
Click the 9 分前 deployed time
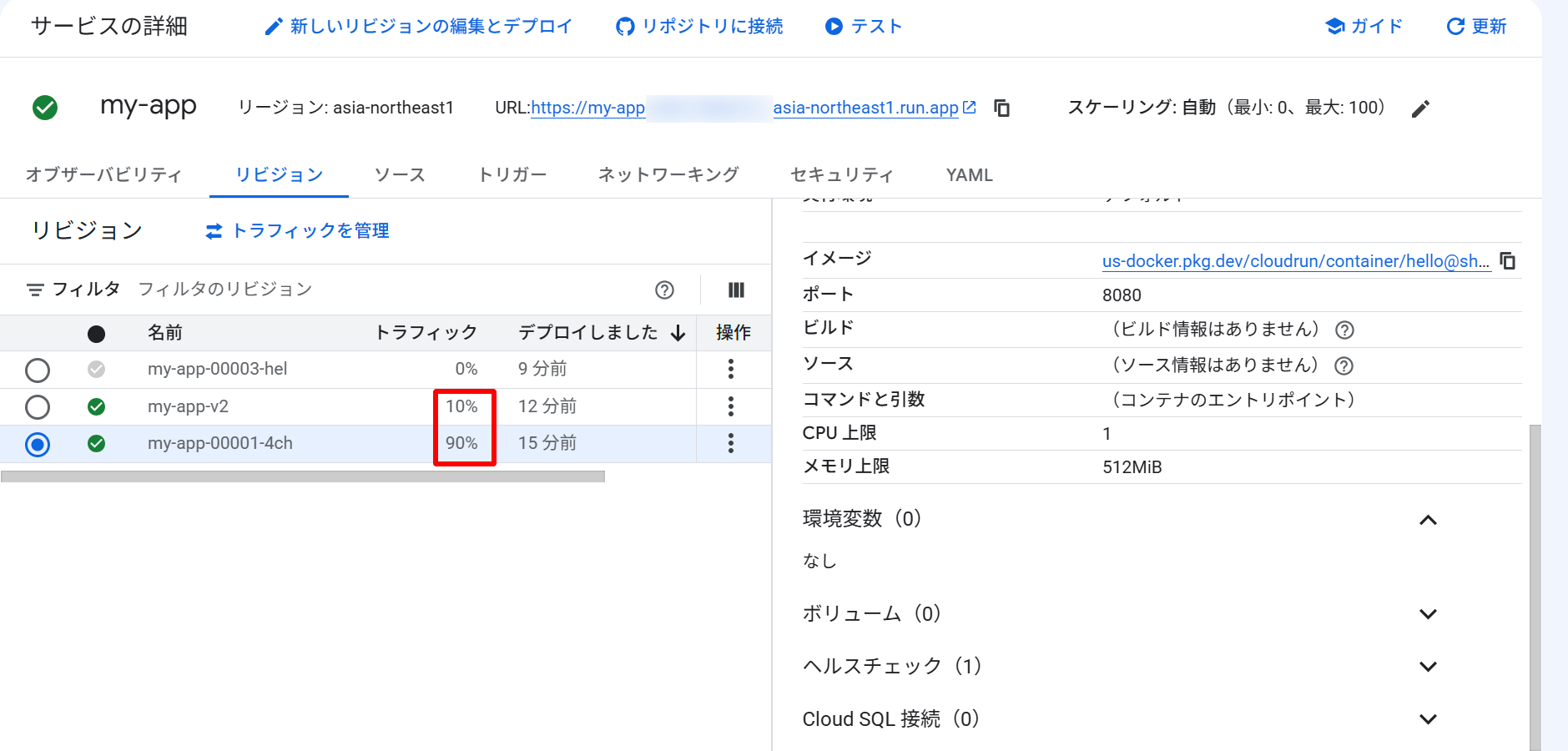point(542,369)
